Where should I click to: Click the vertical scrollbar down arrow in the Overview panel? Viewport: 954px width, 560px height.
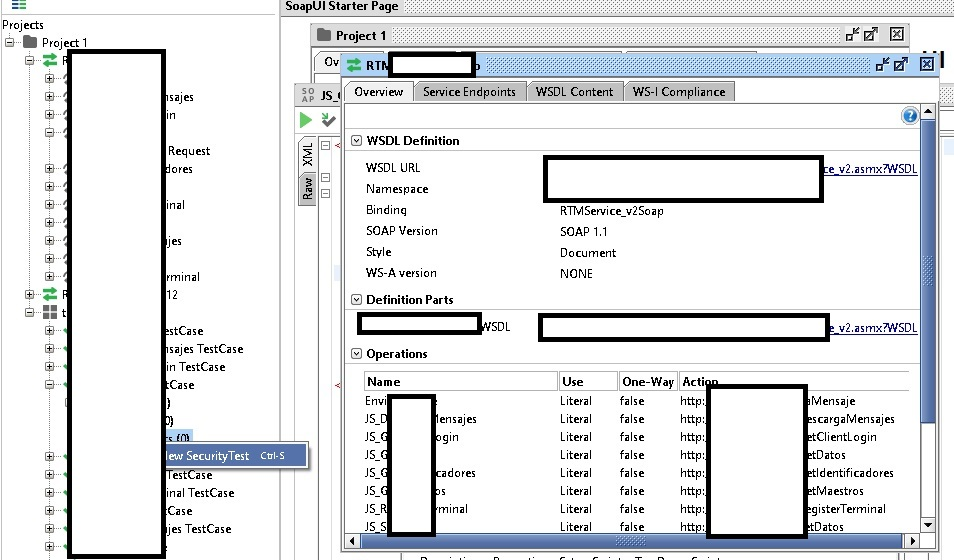coord(927,525)
